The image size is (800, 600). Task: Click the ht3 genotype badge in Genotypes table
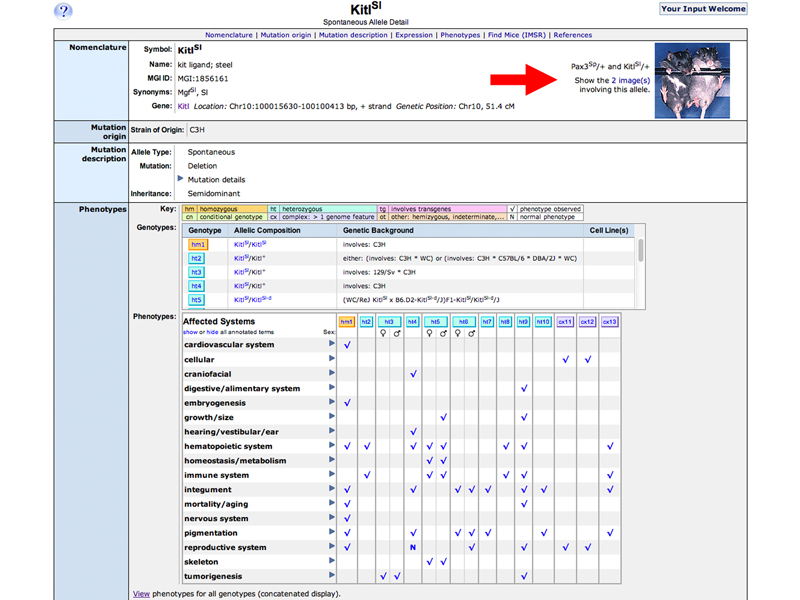(x=196, y=272)
